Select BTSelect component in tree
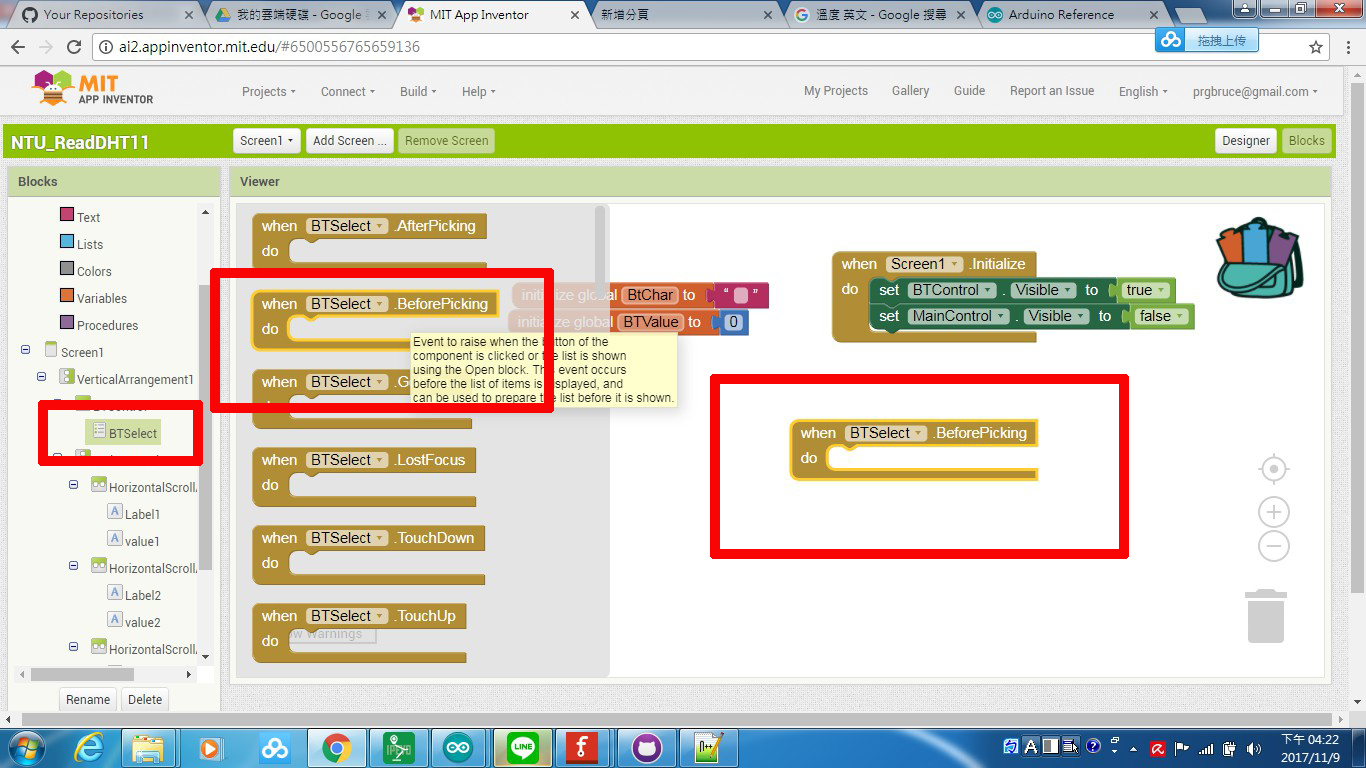This screenshot has height=768, width=1366. [x=124, y=432]
